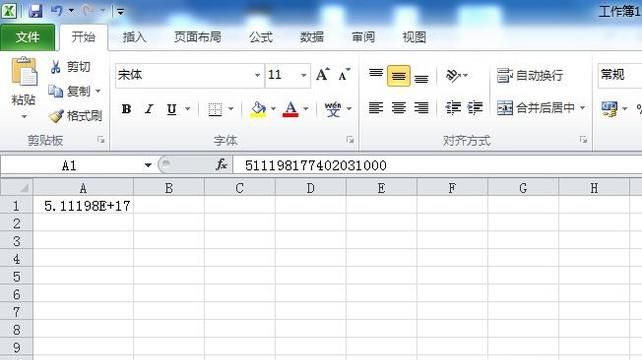Select column F header

pos(452,188)
